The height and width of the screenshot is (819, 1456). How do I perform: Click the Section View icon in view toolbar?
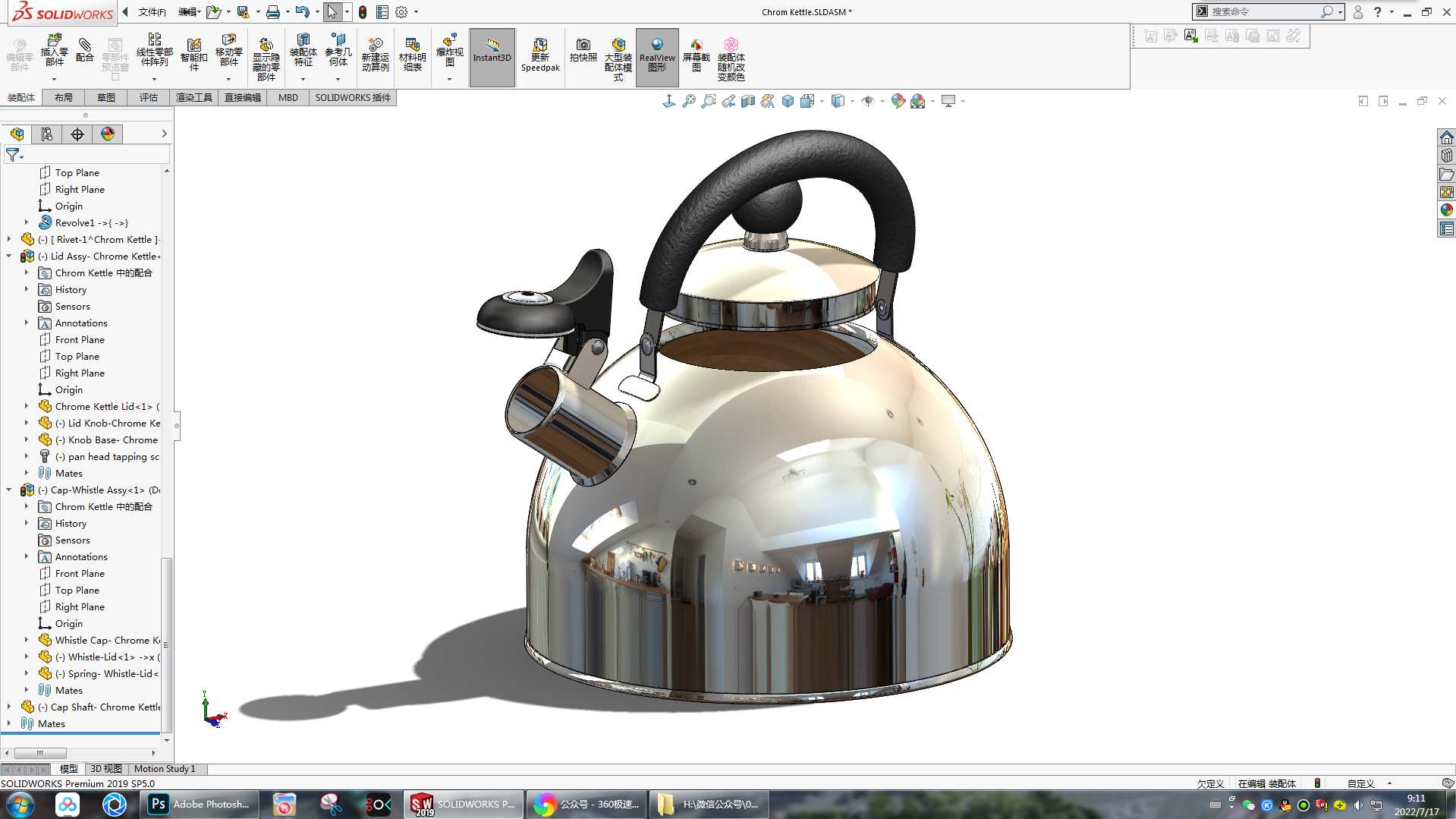click(x=748, y=101)
